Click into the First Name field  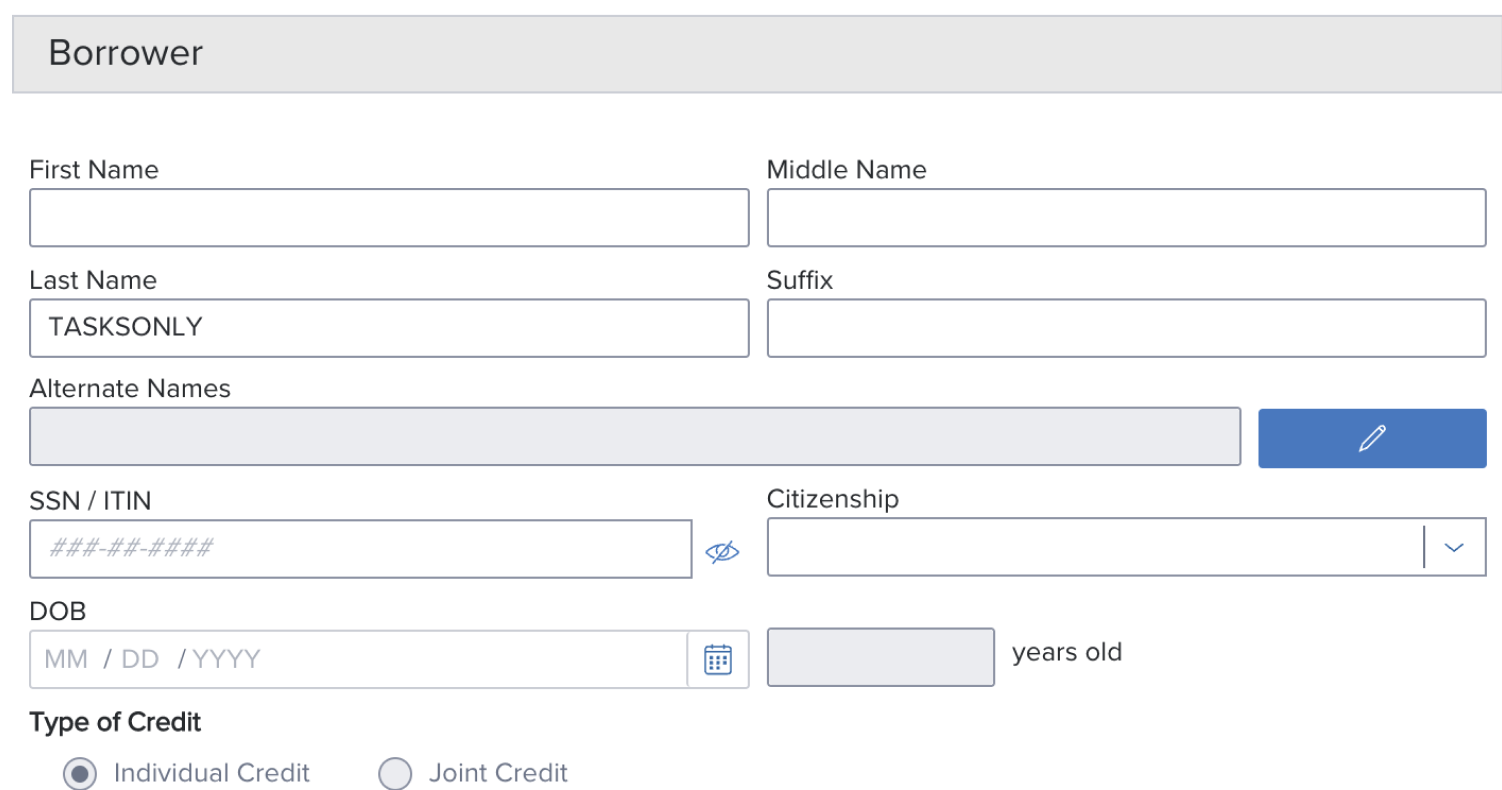389,218
